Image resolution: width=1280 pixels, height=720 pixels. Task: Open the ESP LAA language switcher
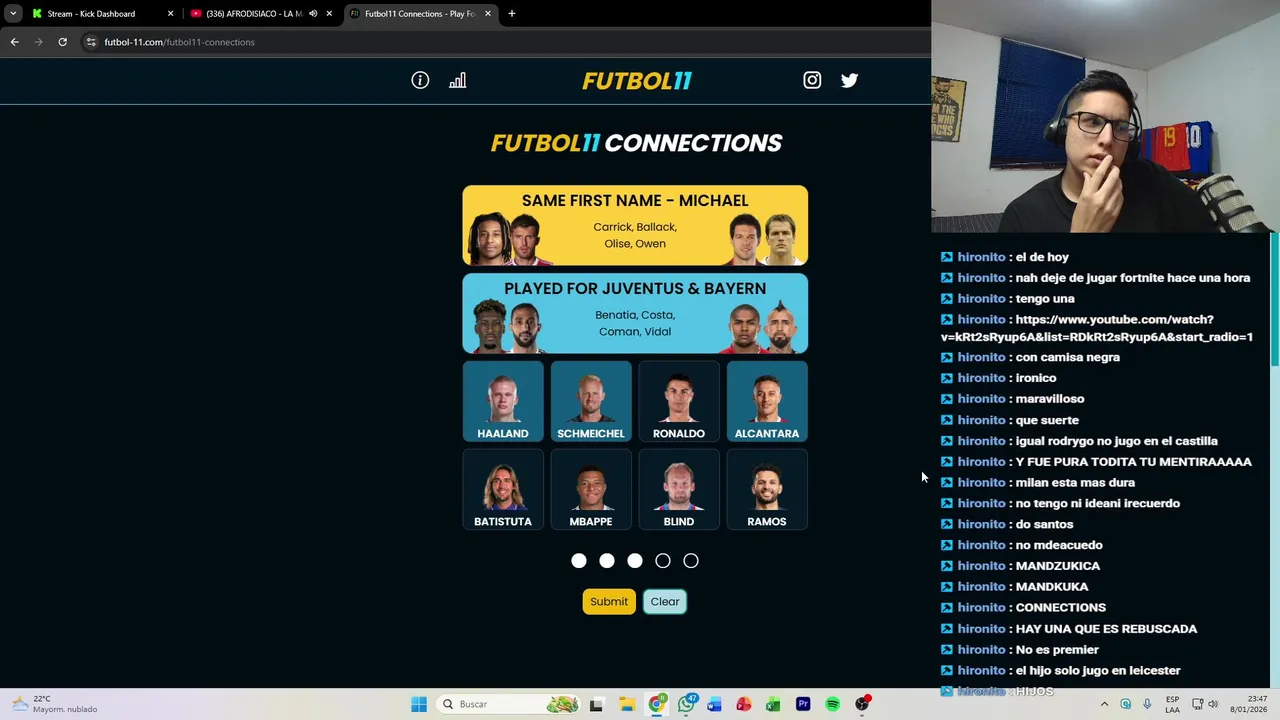[1173, 704]
